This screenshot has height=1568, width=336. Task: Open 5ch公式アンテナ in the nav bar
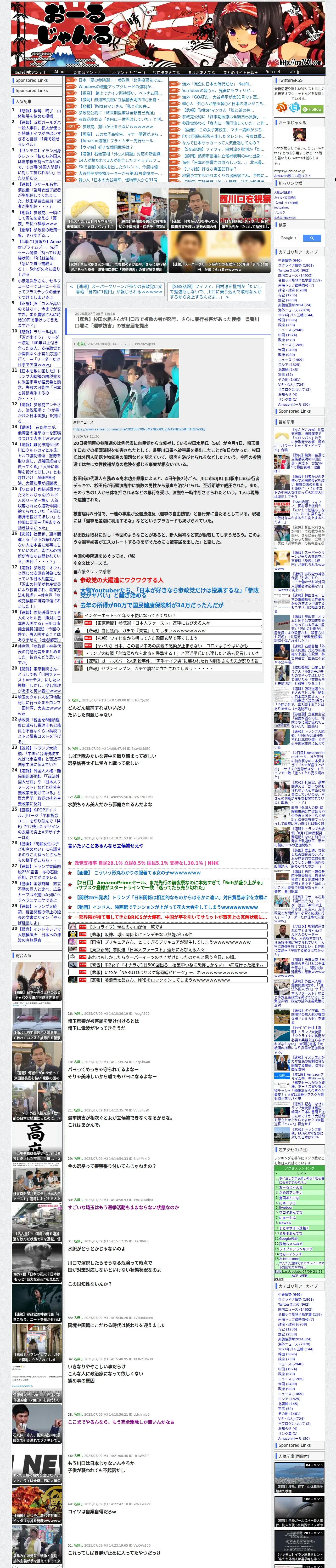point(31,72)
